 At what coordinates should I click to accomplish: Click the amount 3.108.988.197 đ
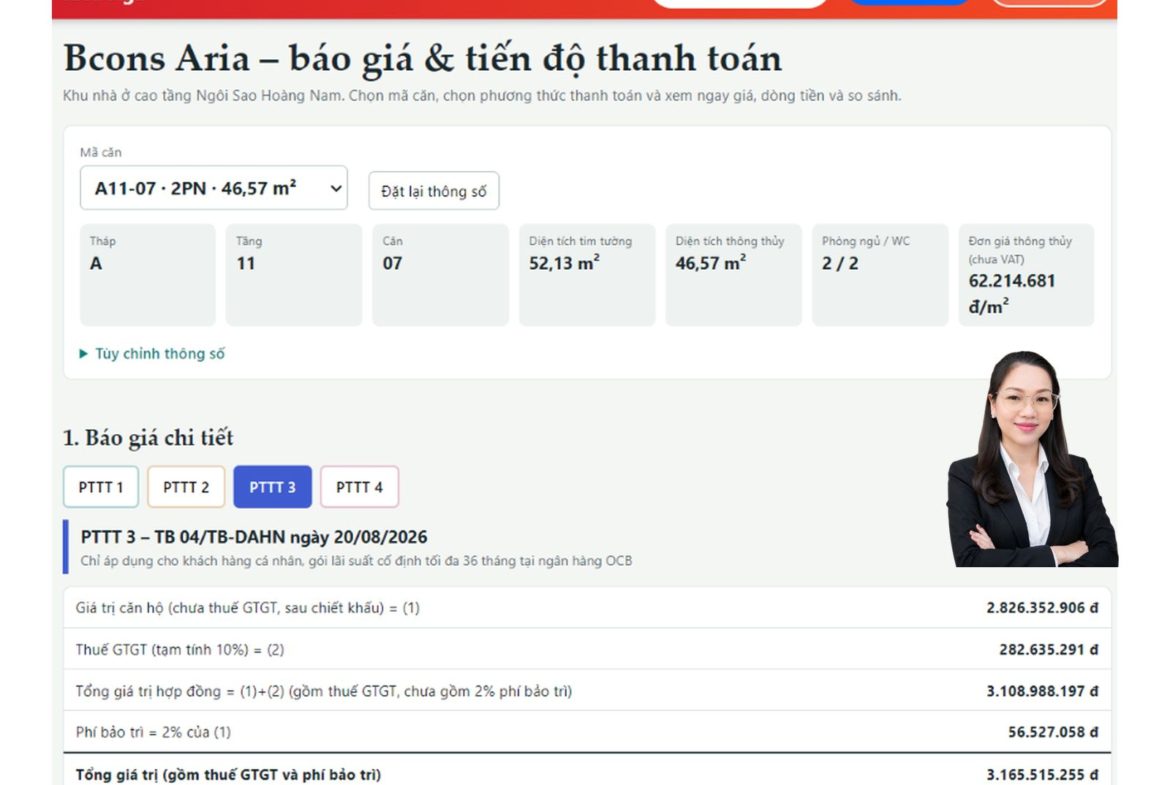pyautogui.click(x=1042, y=692)
